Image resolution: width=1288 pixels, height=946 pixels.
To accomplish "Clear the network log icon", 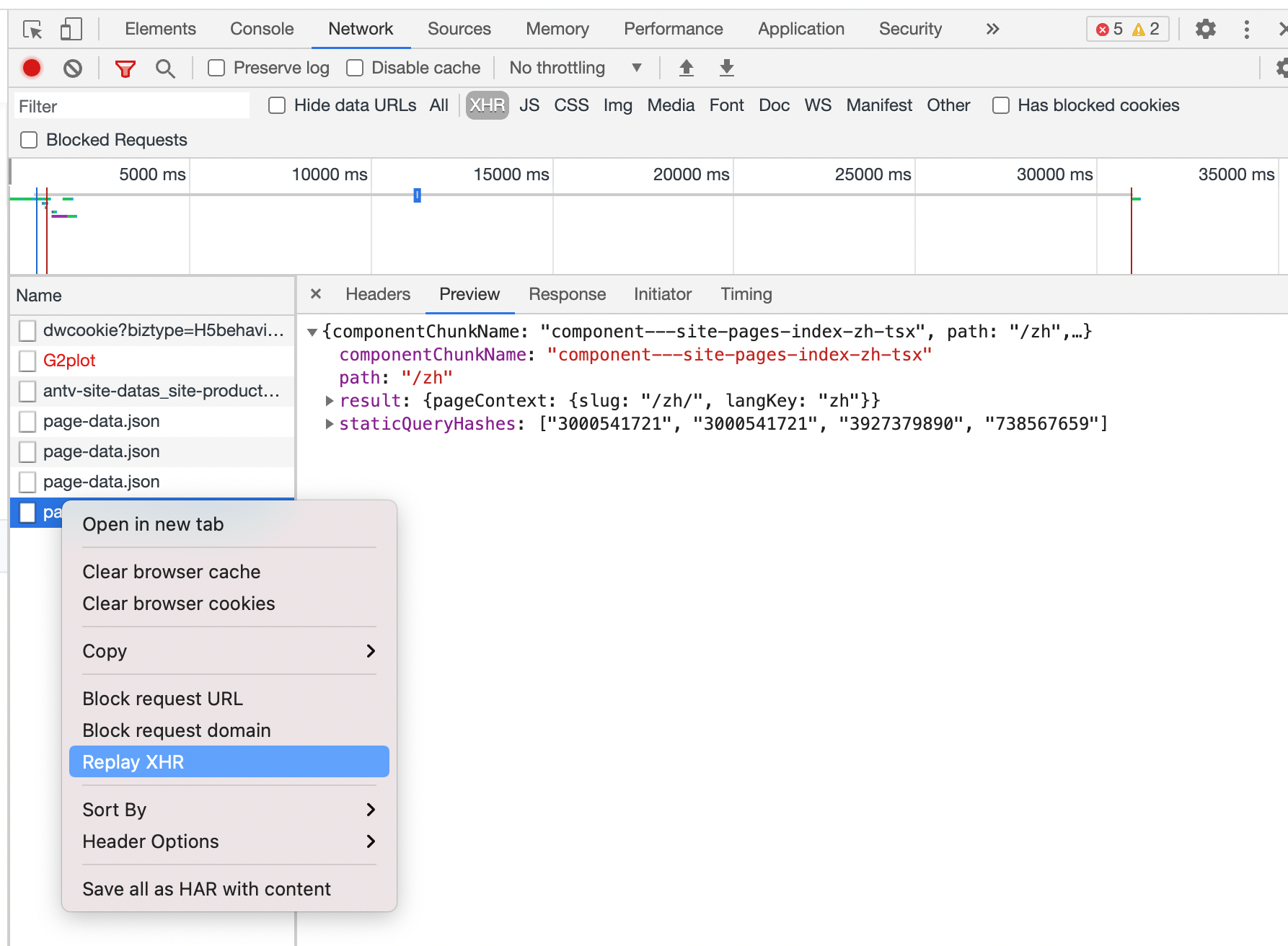I will (73, 68).
